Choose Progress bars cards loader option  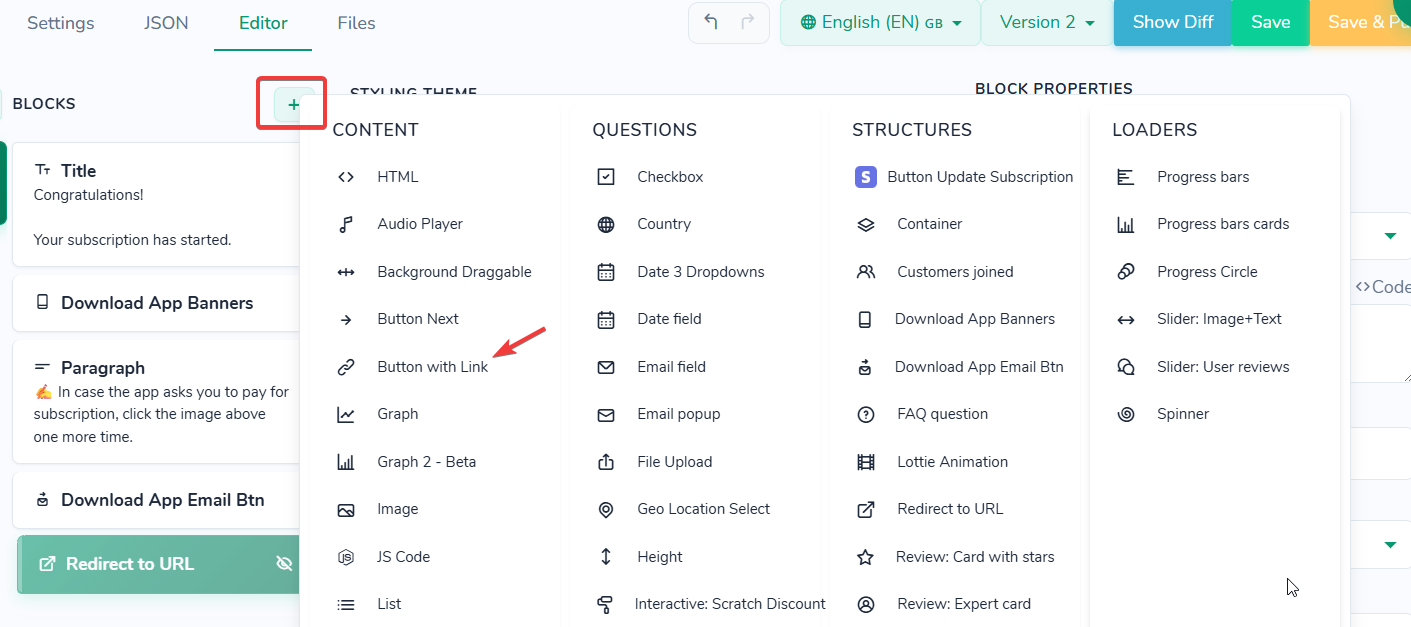pyautogui.click(x=1223, y=224)
